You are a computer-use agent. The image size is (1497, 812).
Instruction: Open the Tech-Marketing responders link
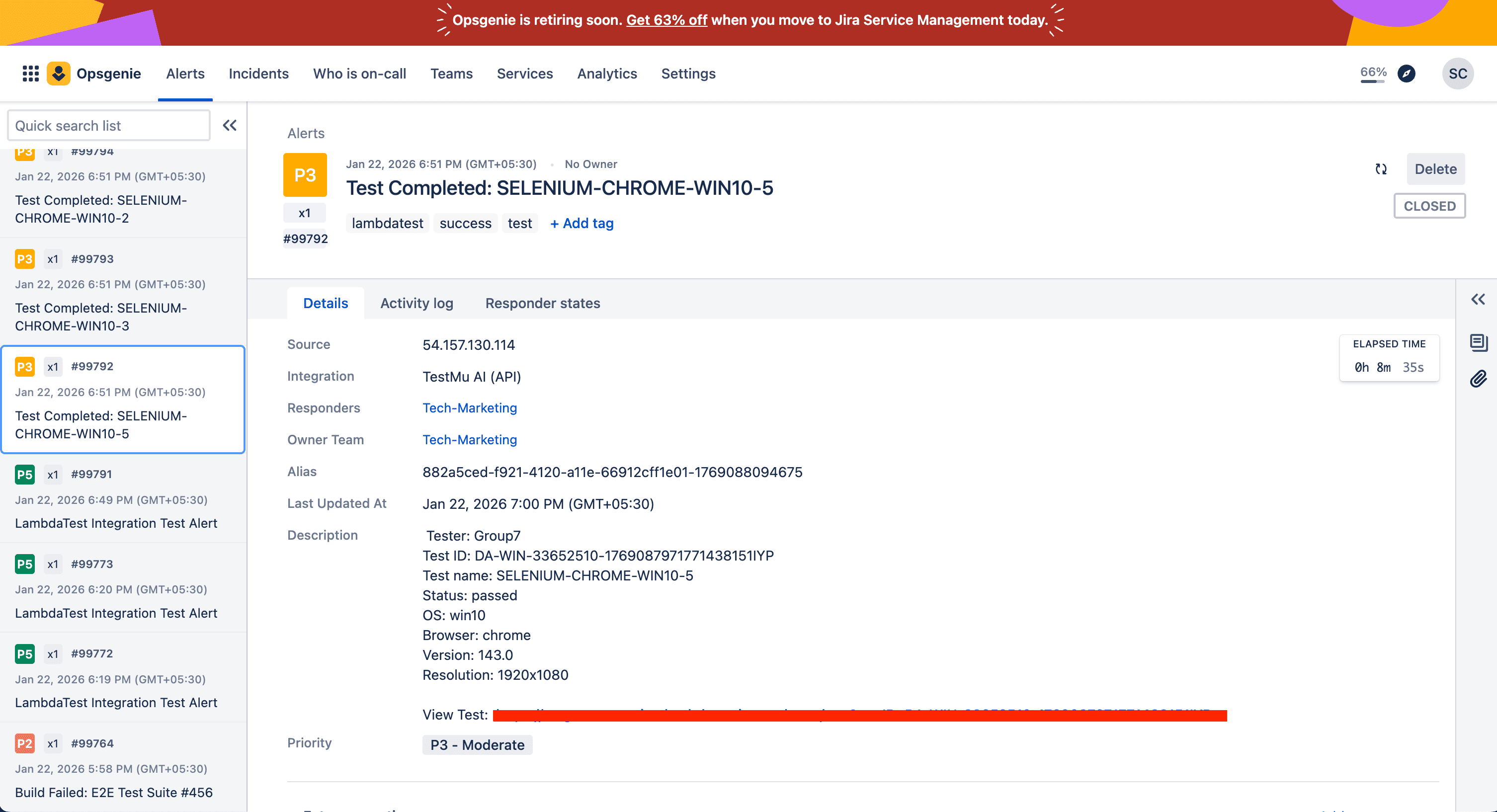click(x=470, y=407)
